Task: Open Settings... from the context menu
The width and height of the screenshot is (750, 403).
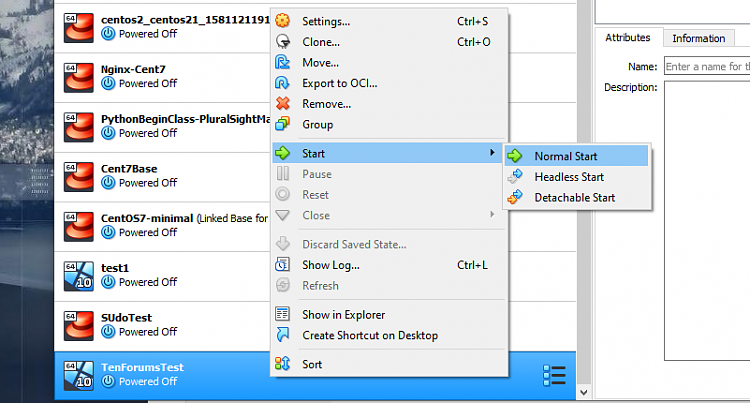Action: [389, 21]
